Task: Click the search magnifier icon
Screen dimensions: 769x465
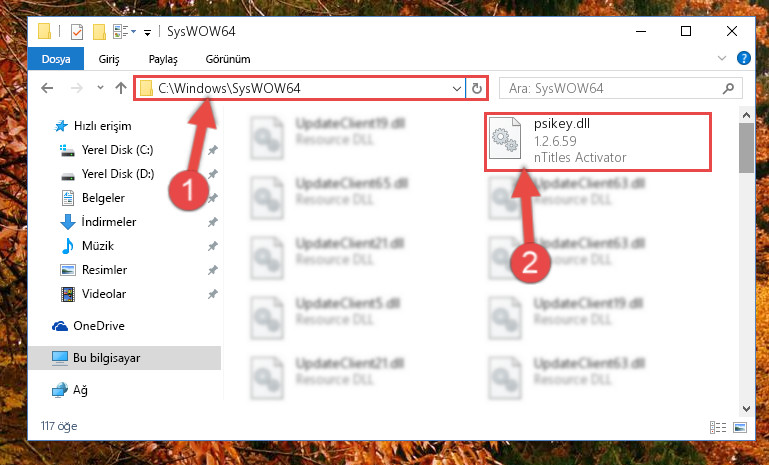Action: click(x=728, y=88)
